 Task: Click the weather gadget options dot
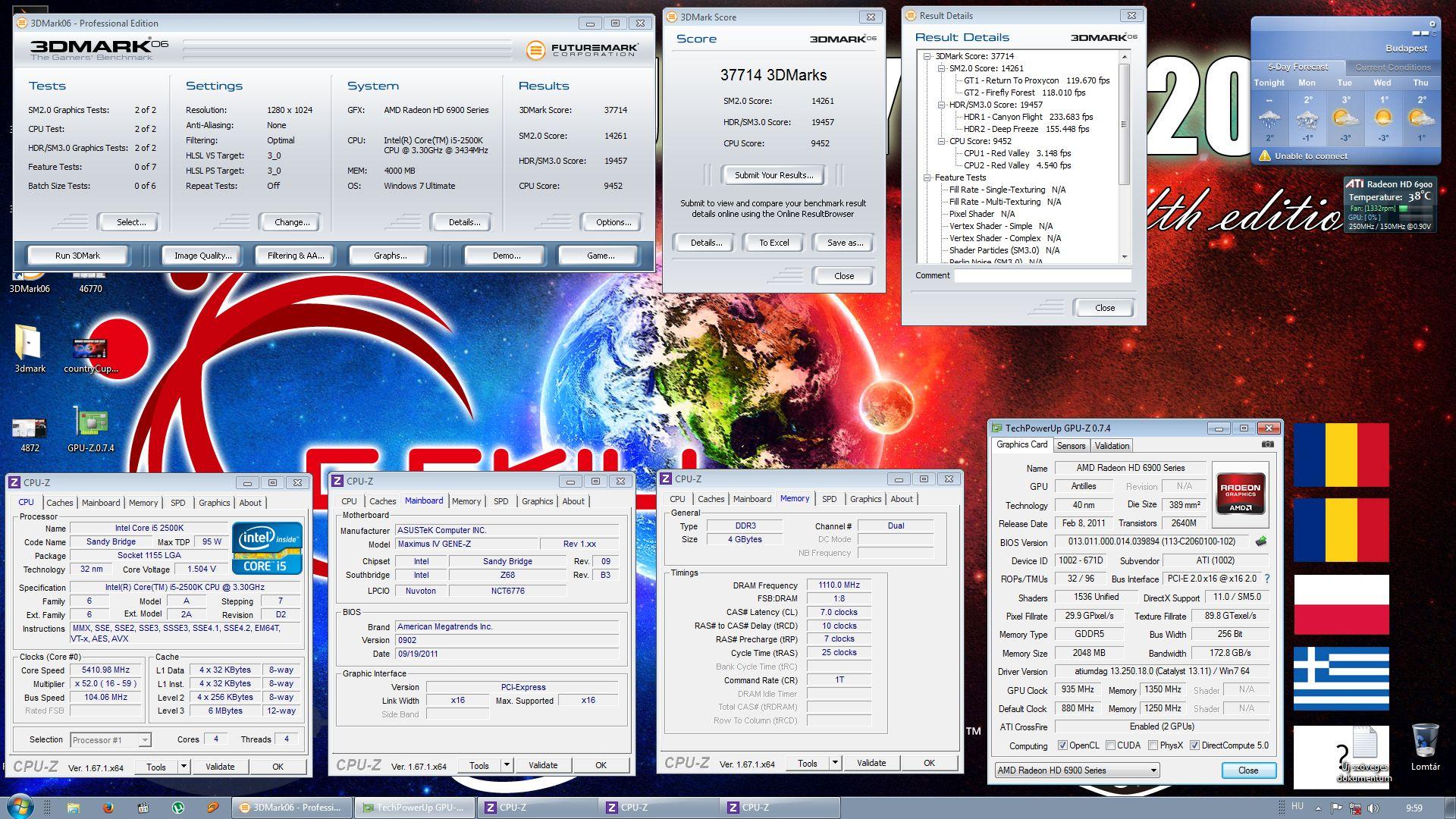[1432, 24]
